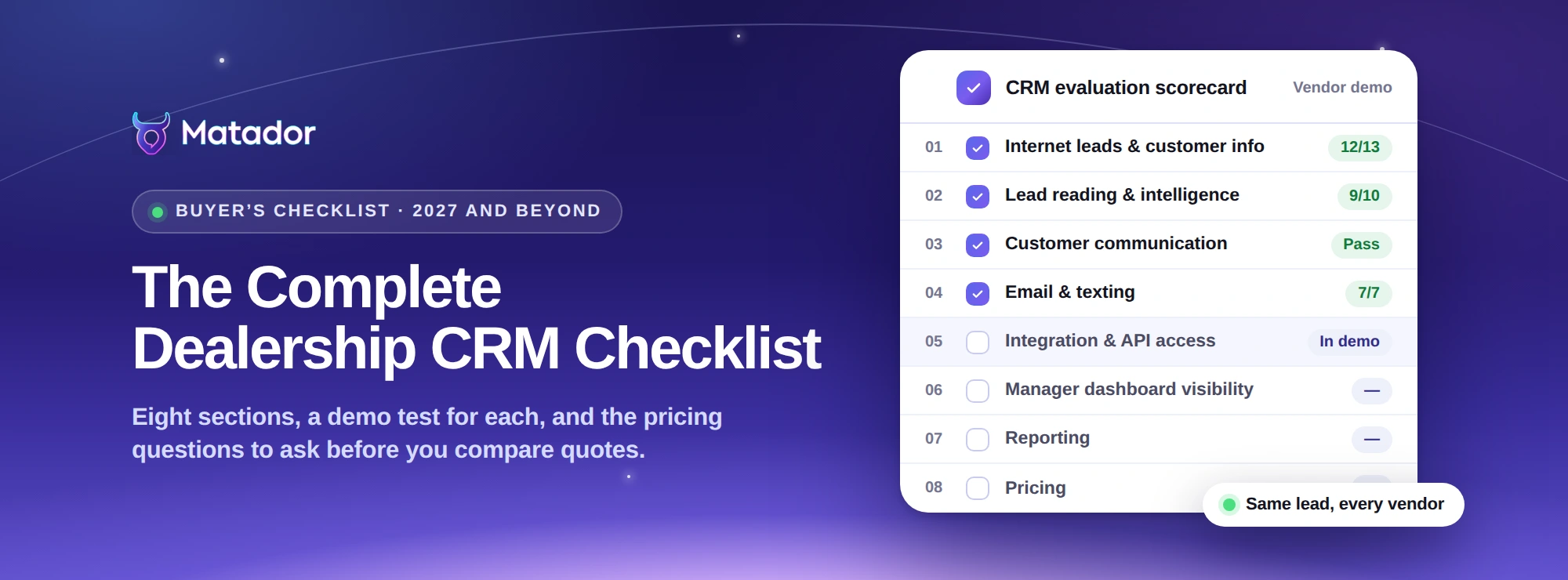Select the Pricing row label
The width and height of the screenshot is (1568, 580).
click(1036, 488)
